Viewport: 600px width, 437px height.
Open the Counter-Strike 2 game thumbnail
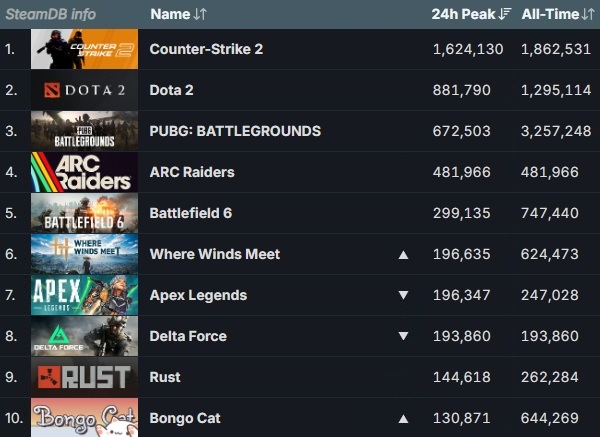(84, 49)
